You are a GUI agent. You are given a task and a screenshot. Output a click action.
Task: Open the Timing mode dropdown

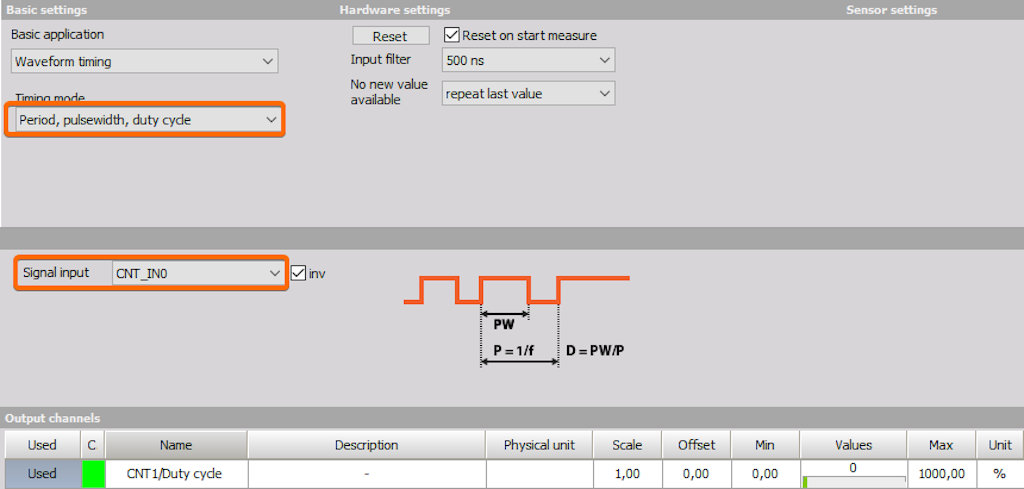(x=147, y=120)
